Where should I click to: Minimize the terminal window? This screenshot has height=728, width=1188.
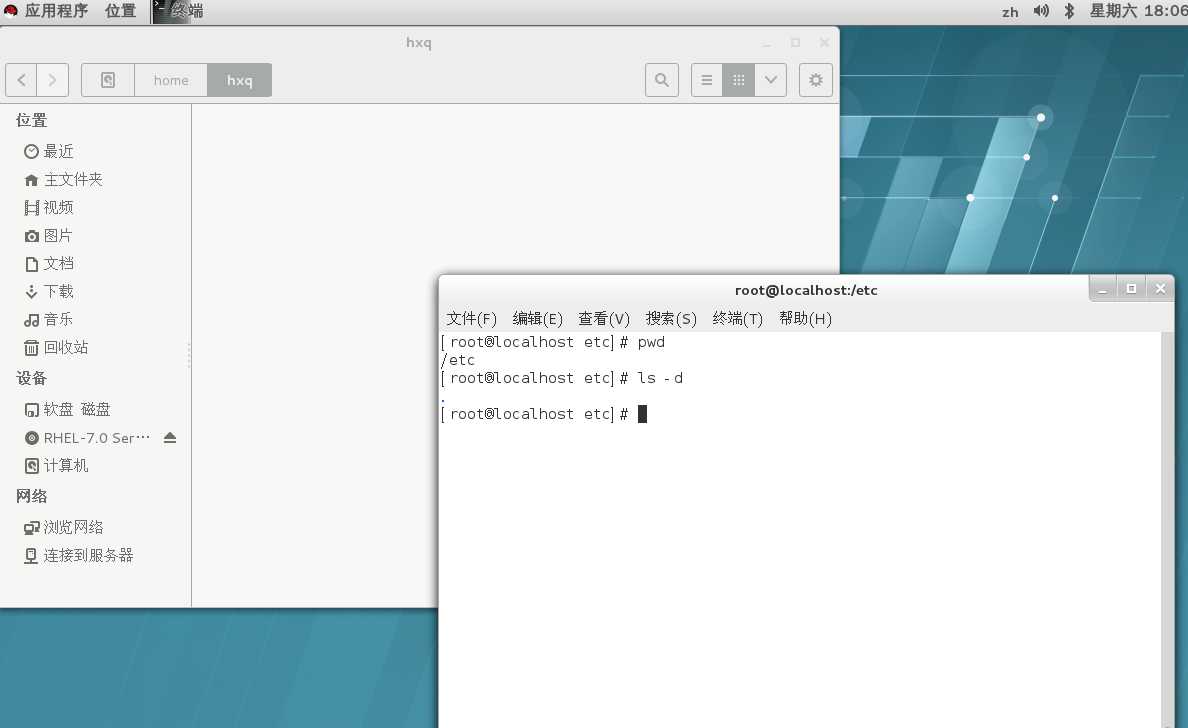(1102, 289)
